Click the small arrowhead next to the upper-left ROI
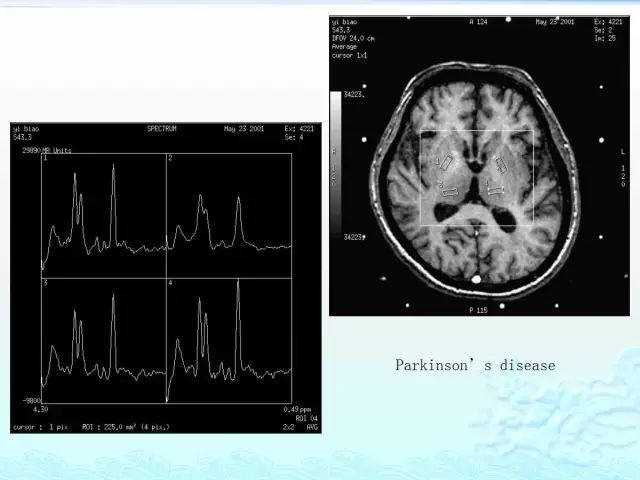Viewport: 640px width, 480px height. pyautogui.click(x=438, y=161)
